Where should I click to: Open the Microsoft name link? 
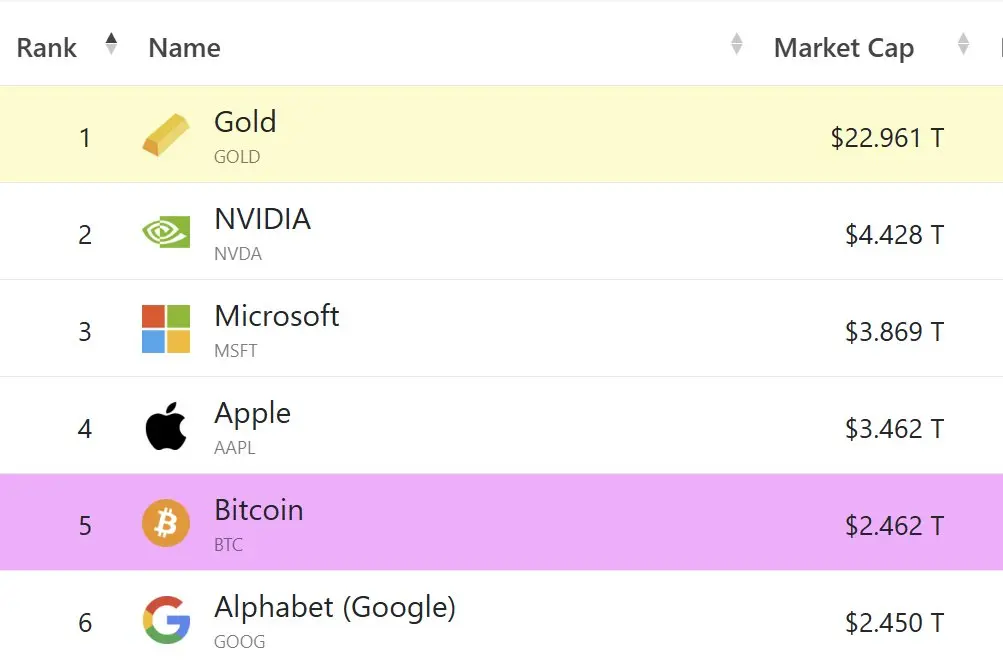coord(276,316)
